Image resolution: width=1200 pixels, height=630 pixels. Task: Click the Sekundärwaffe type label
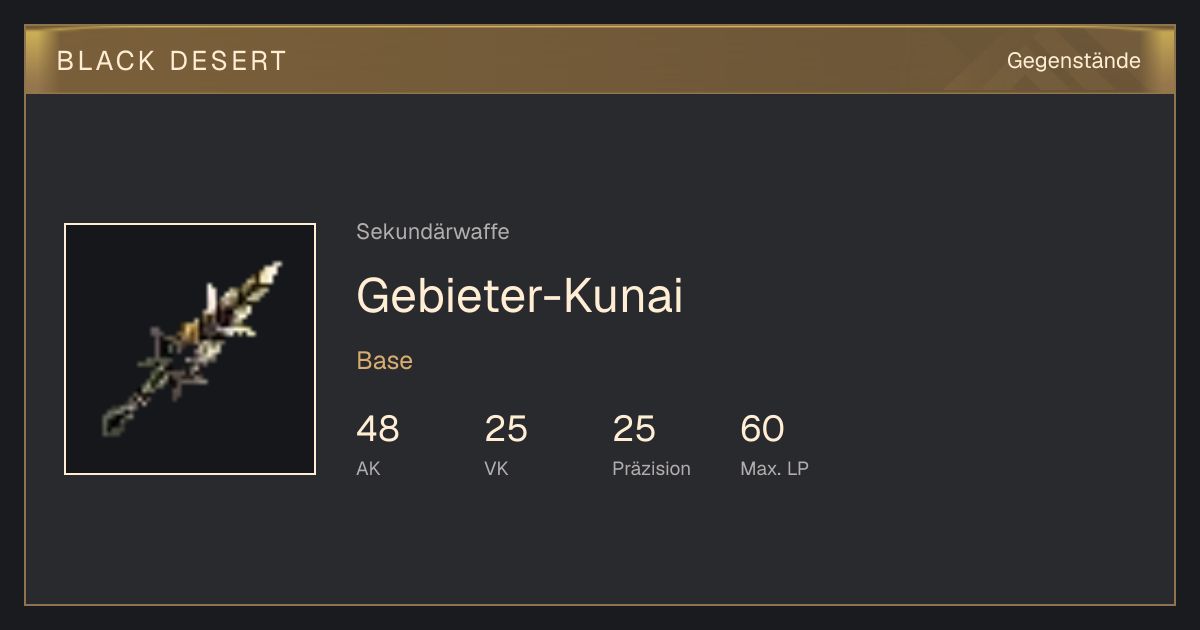tap(433, 232)
